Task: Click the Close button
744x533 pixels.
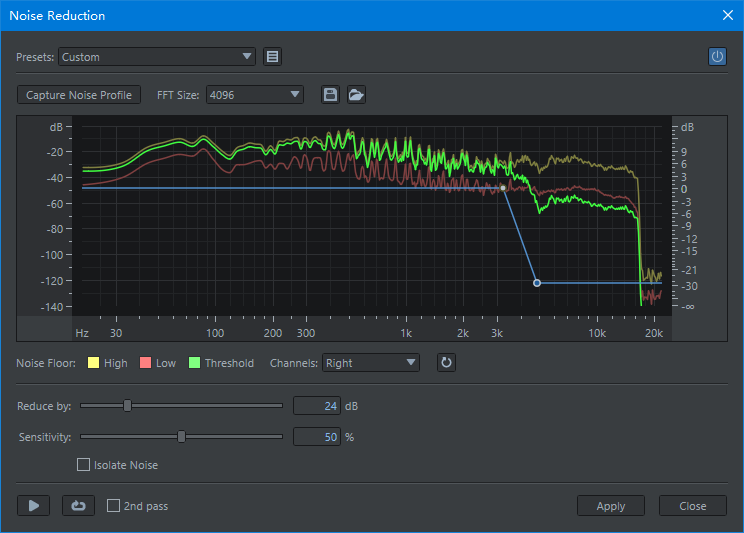Action: (693, 506)
